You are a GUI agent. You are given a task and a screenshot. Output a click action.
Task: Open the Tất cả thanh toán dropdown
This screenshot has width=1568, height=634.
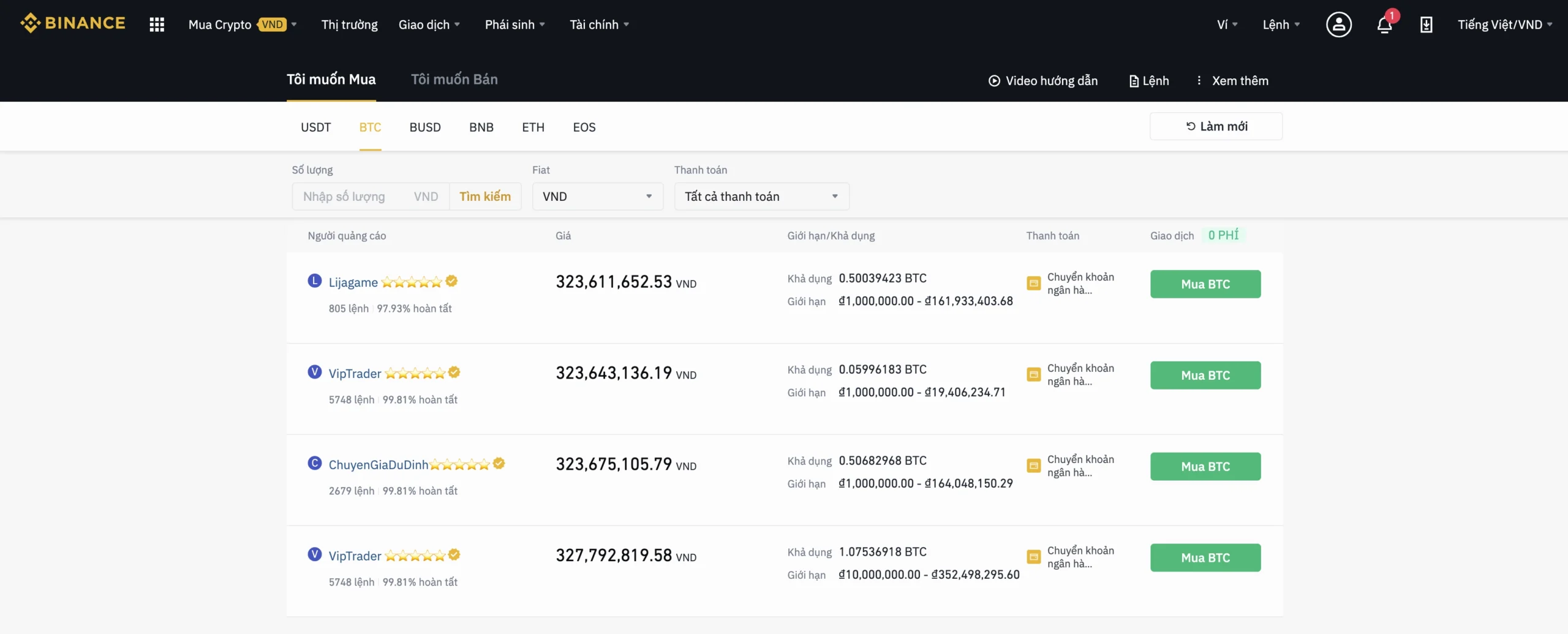tap(762, 197)
